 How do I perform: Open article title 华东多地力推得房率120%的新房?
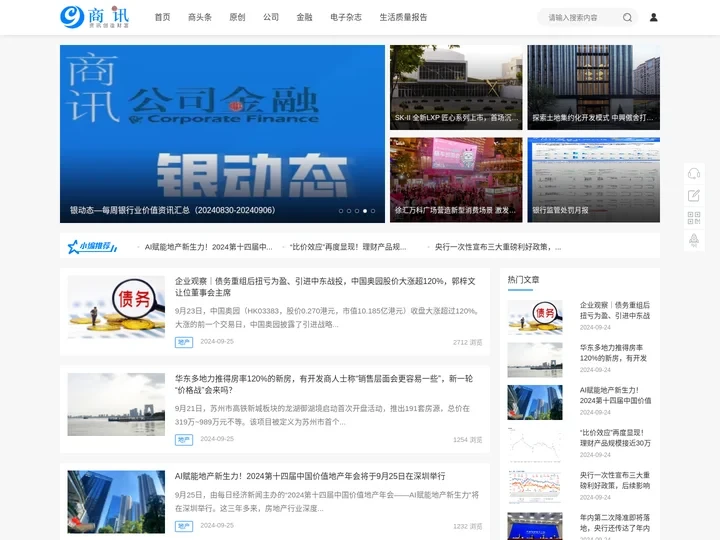pos(324,384)
